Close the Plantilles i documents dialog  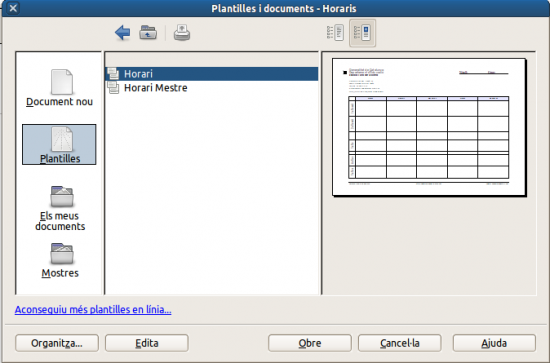tap(13, 8)
